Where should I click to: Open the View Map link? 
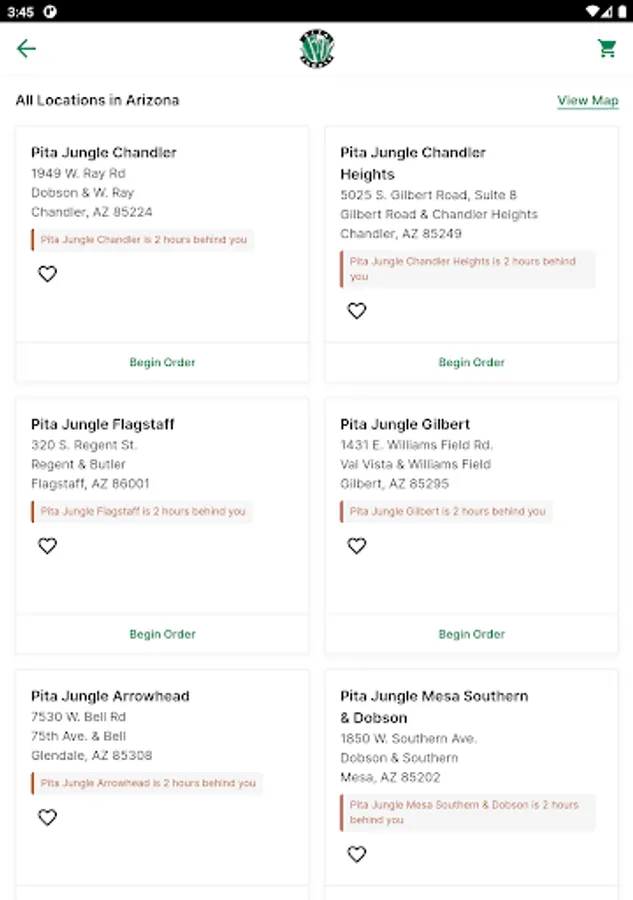(588, 101)
